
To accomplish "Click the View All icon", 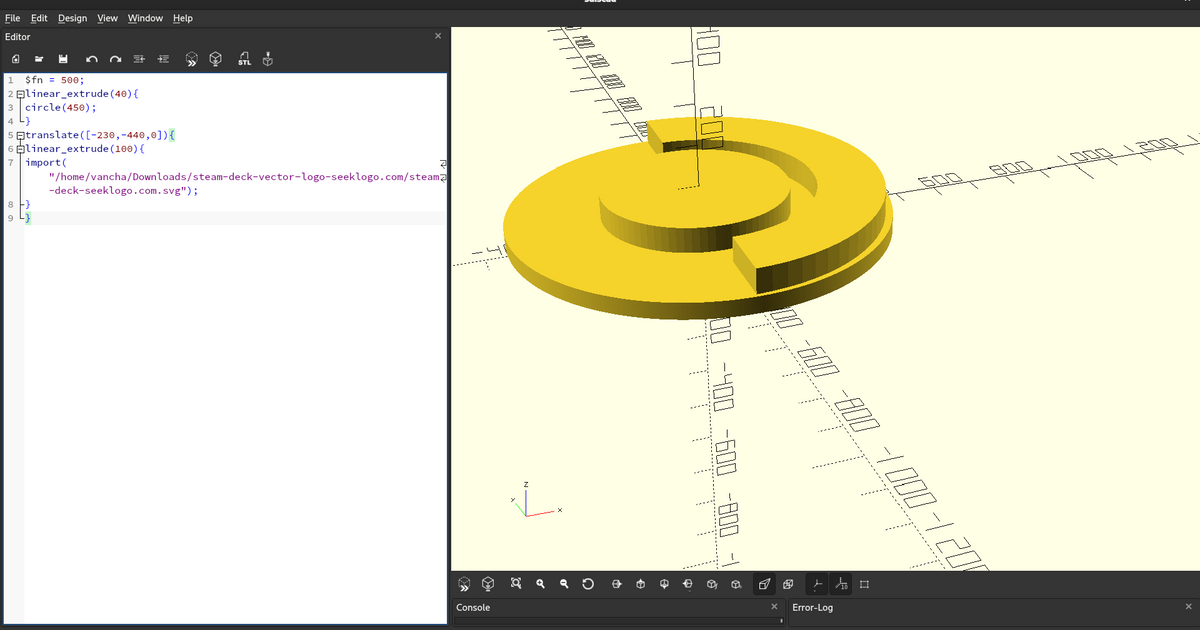I will point(516,583).
